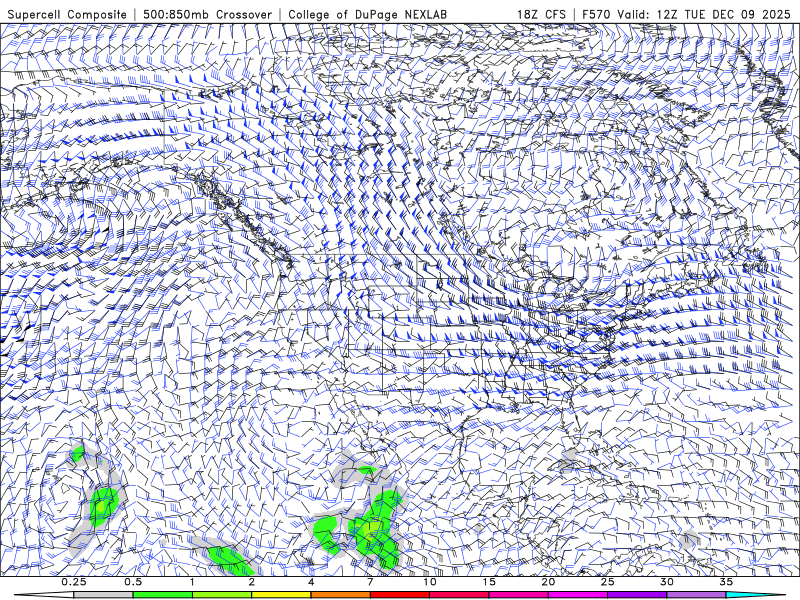The width and height of the screenshot is (800, 600).
Task: Select the gray 0.25–0.5 color bar segment
Action: point(103,595)
